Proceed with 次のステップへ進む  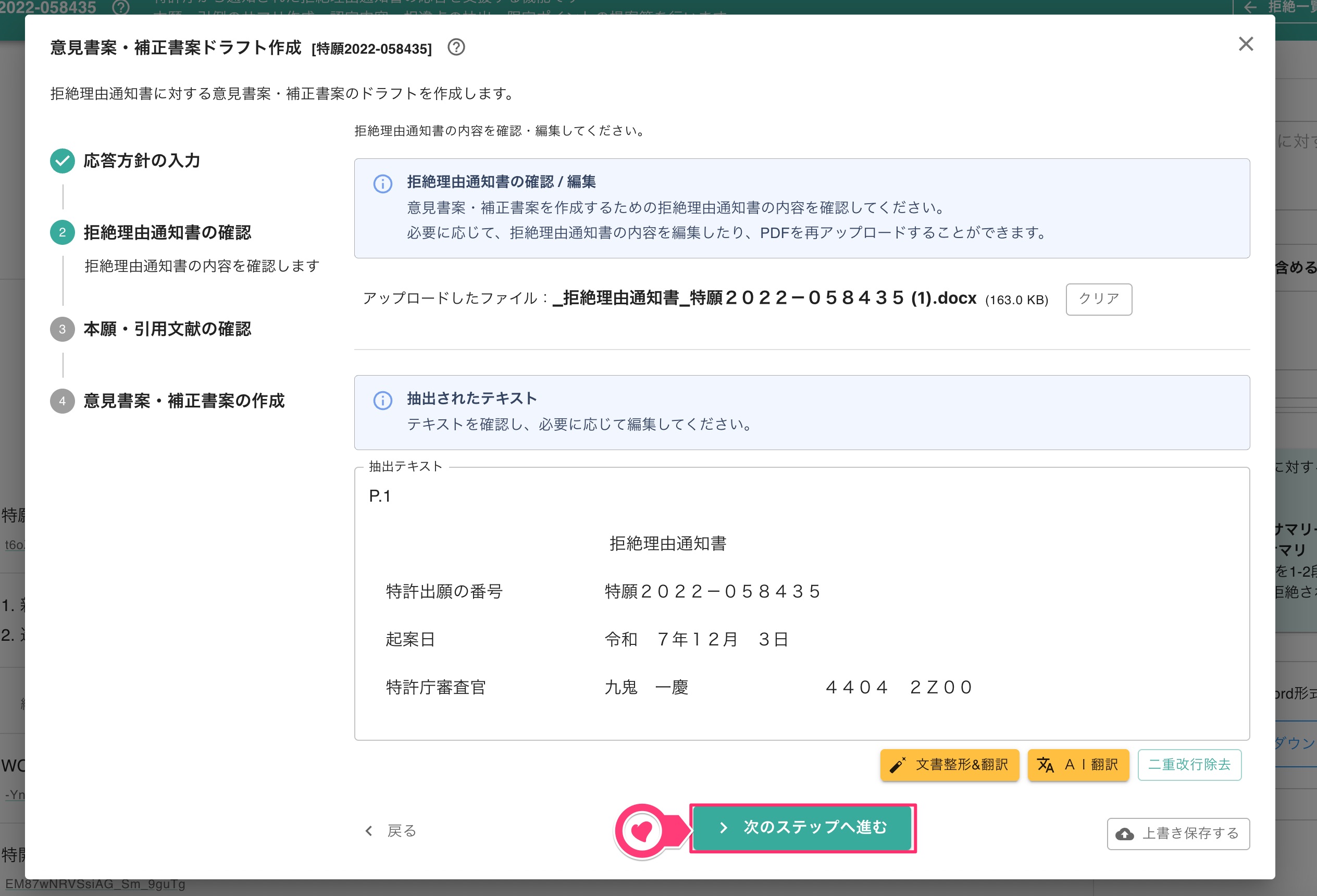tap(802, 827)
